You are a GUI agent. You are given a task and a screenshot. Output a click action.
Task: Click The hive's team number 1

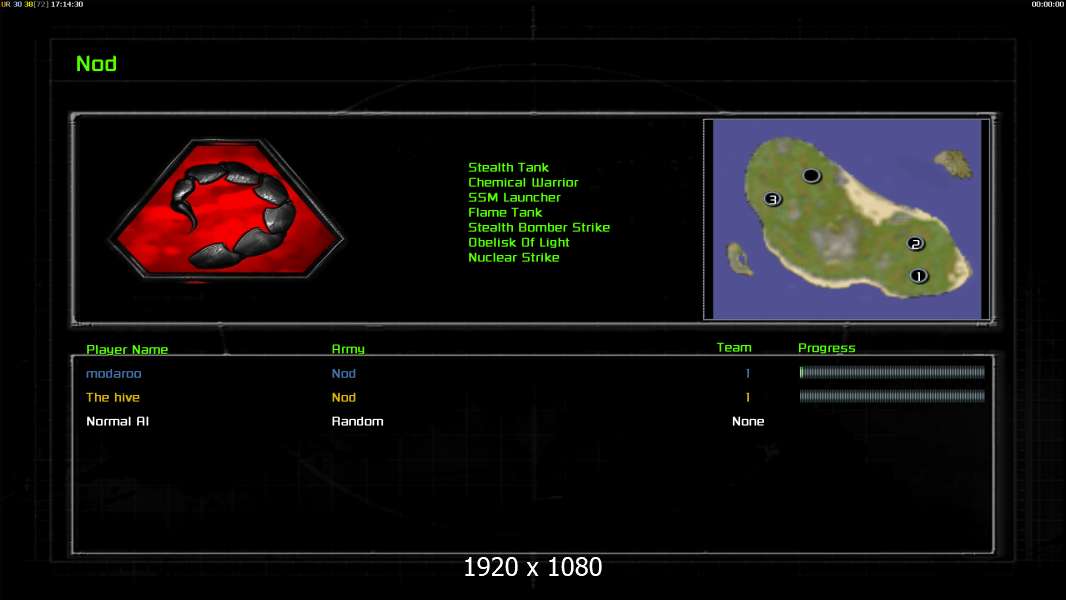tap(748, 397)
